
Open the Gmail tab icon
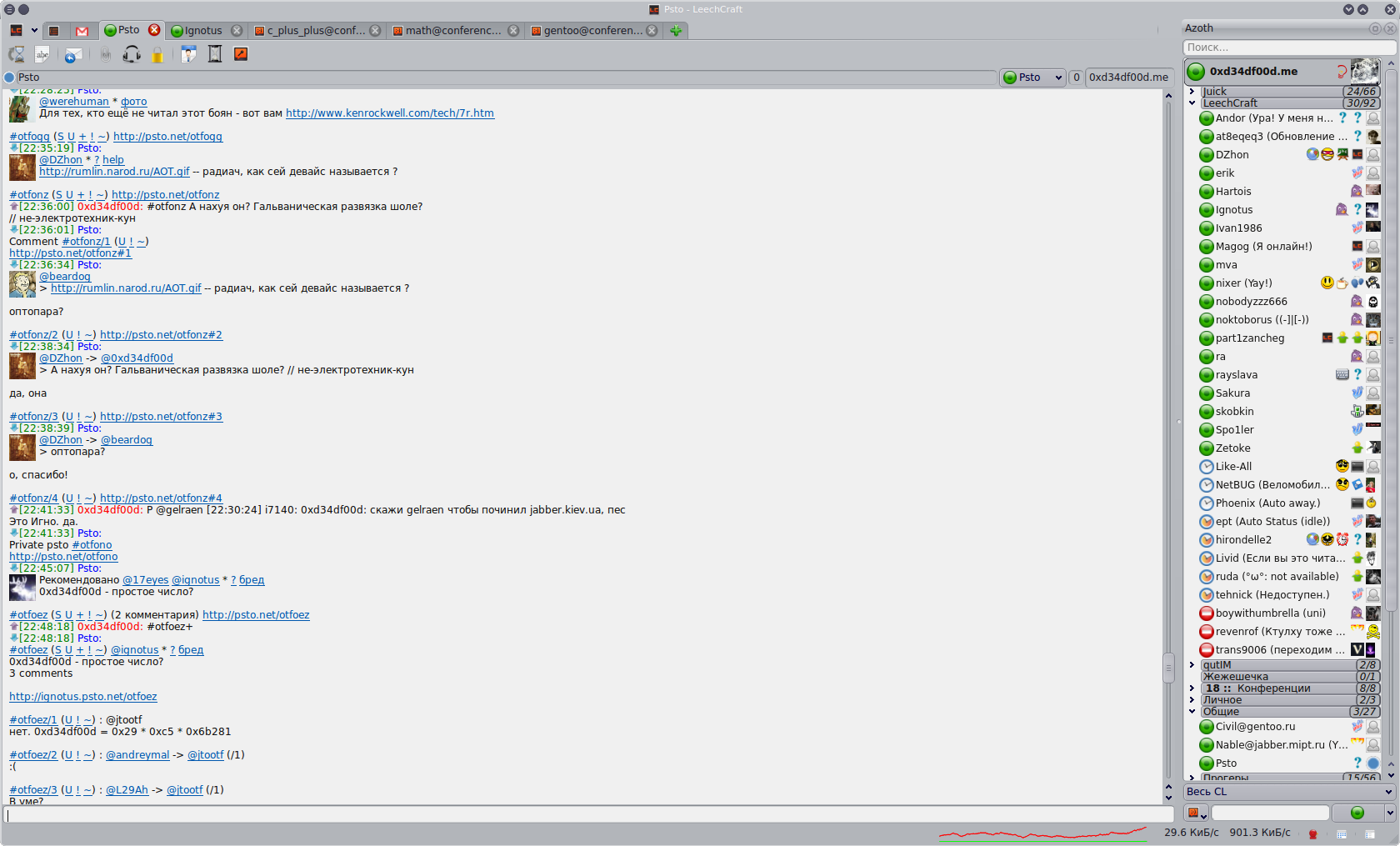[x=82, y=31]
